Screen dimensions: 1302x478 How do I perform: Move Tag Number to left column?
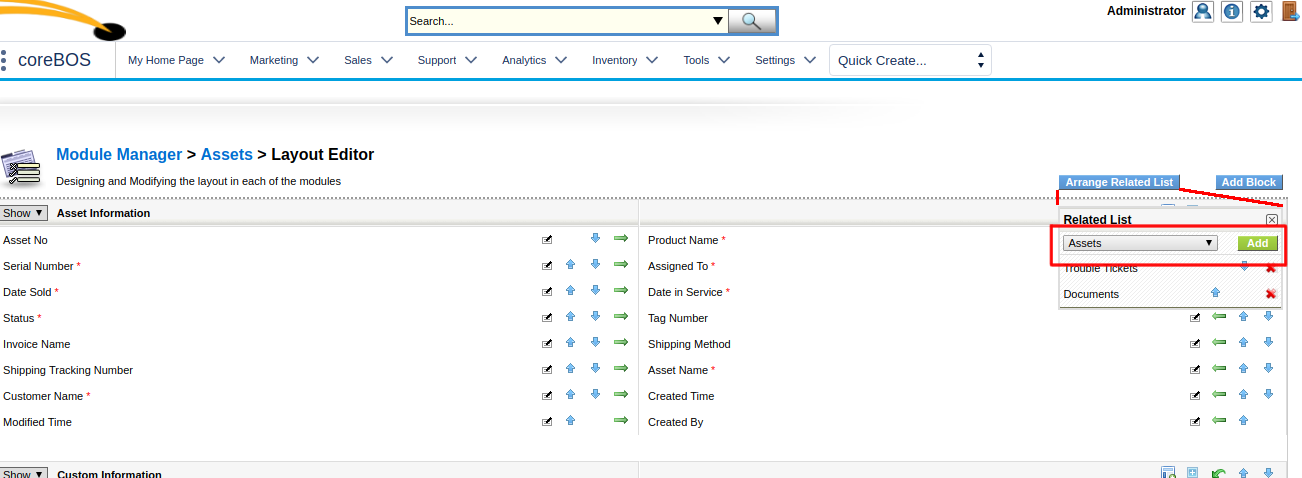1219,316
